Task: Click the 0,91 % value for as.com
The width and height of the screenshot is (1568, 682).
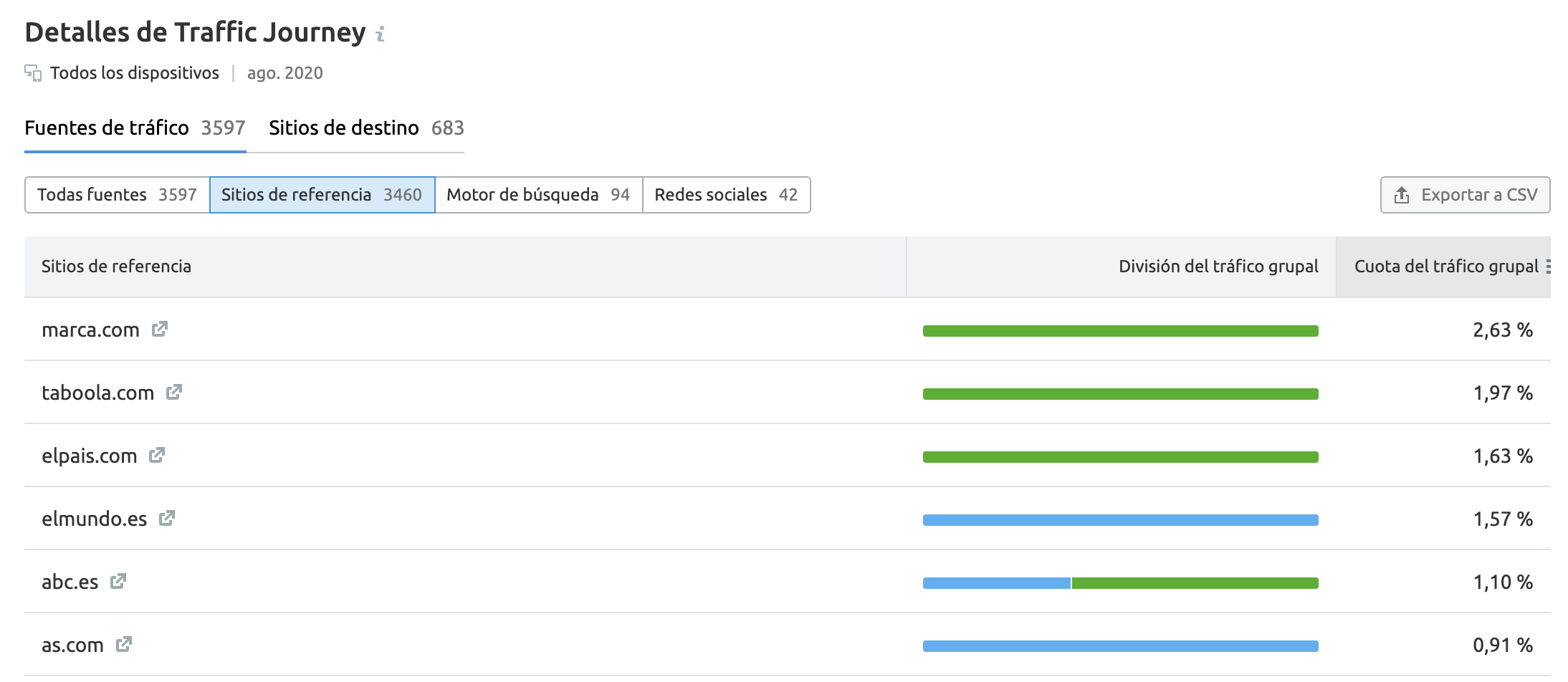Action: click(x=1503, y=645)
